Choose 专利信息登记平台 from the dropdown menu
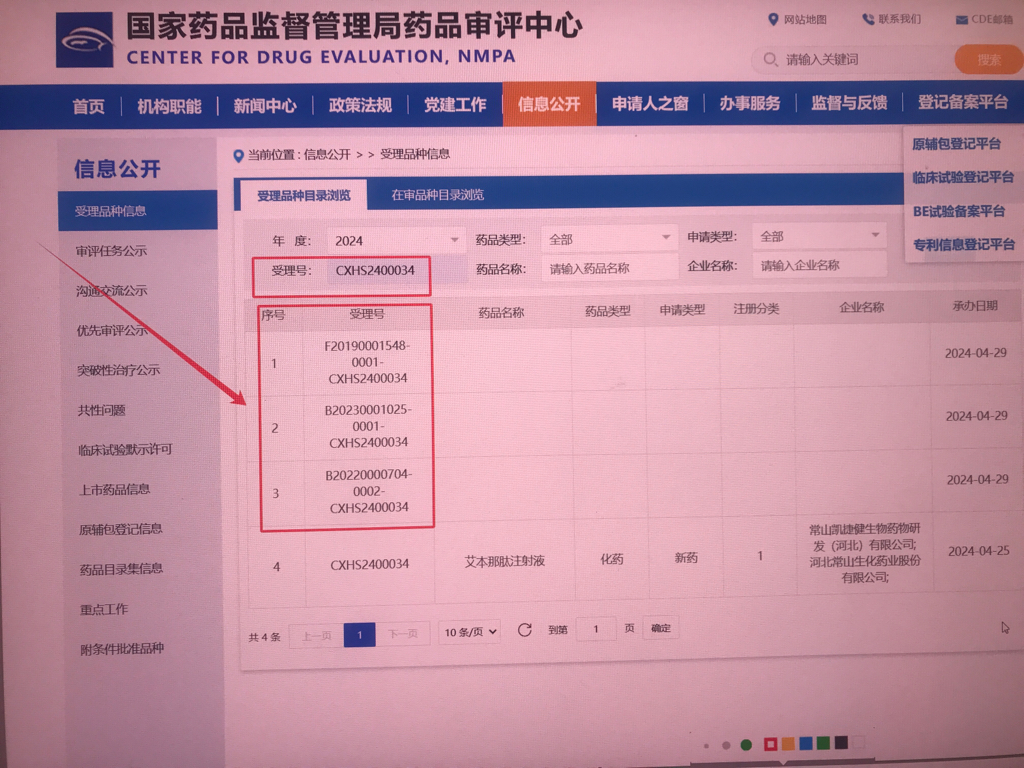This screenshot has width=1024, height=768. [x=963, y=245]
